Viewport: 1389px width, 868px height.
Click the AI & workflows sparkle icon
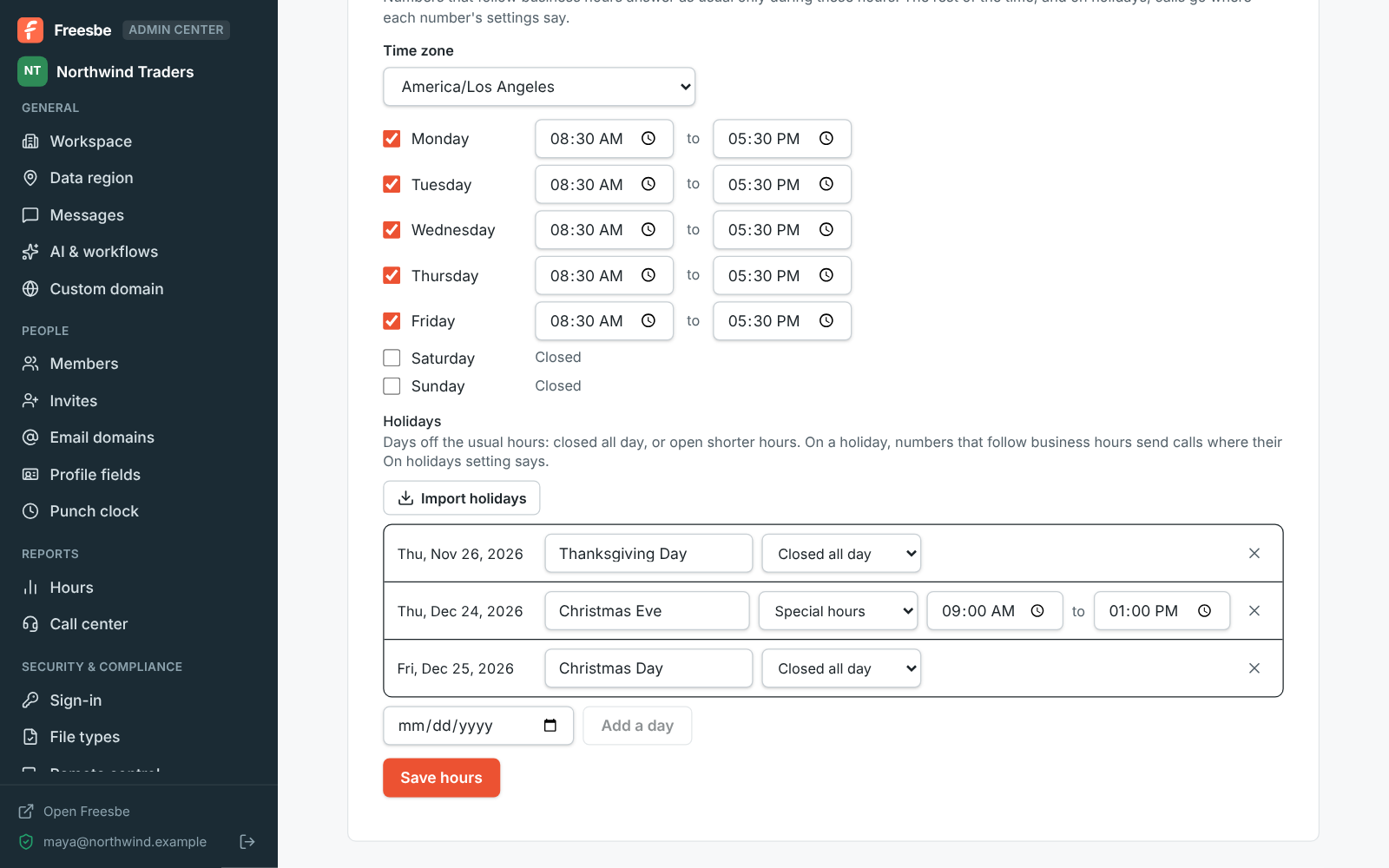click(30, 252)
